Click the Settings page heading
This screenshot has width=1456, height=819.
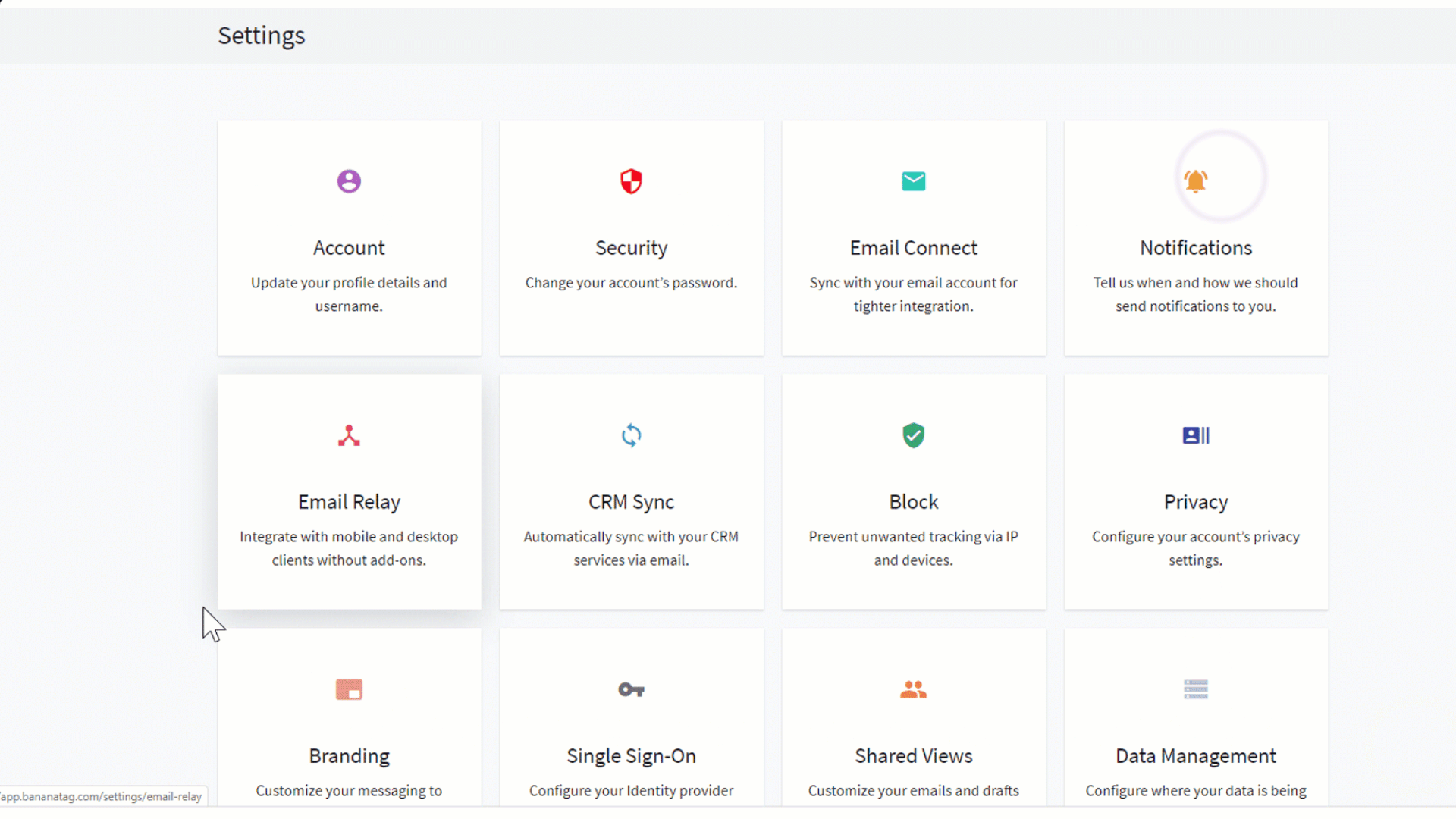pos(261,36)
